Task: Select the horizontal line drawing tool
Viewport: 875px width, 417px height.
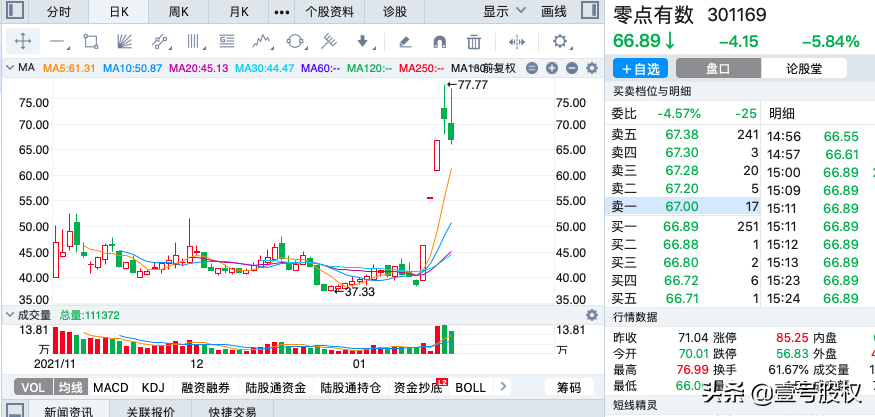Action: 58,41
